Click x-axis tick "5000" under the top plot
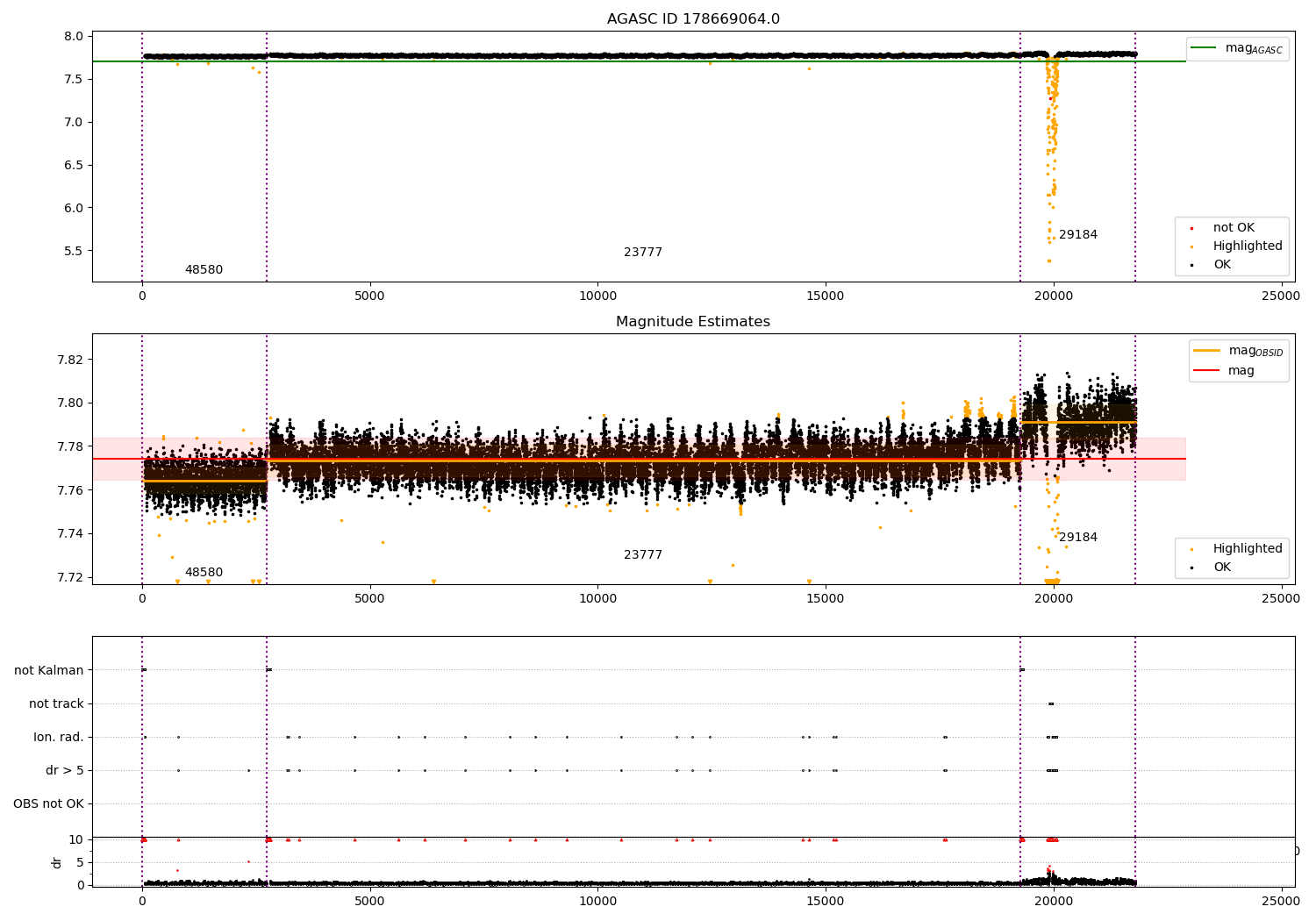The width and height of the screenshot is (1316, 921). point(369,296)
